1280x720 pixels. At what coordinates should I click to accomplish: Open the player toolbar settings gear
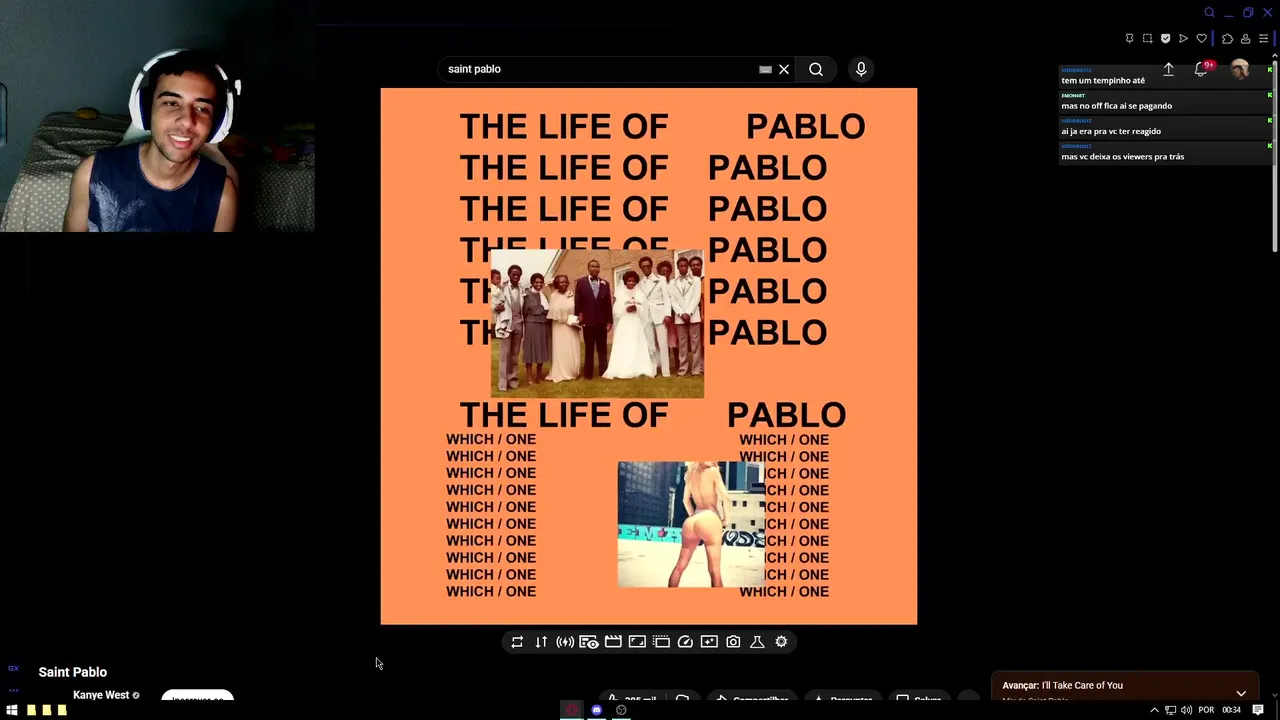(781, 642)
